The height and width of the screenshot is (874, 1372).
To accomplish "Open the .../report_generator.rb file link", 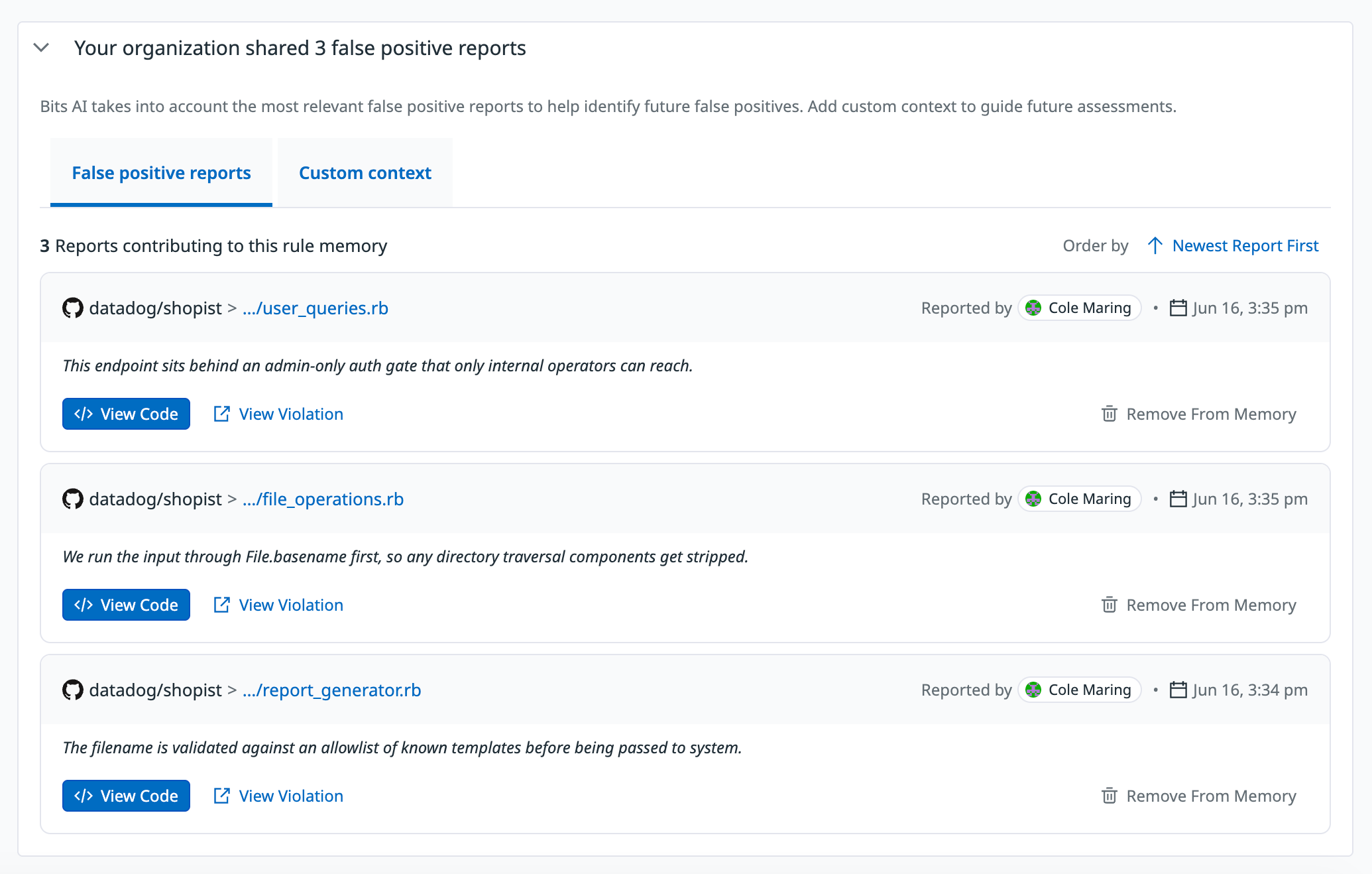I will pos(331,690).
